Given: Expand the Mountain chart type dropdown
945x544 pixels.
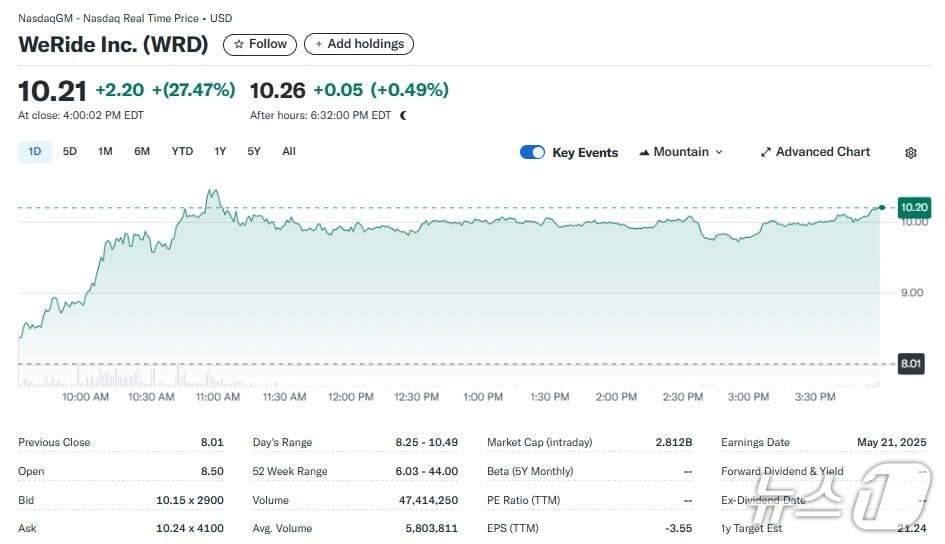Looking at the screenshot, I should coord(718,152).
